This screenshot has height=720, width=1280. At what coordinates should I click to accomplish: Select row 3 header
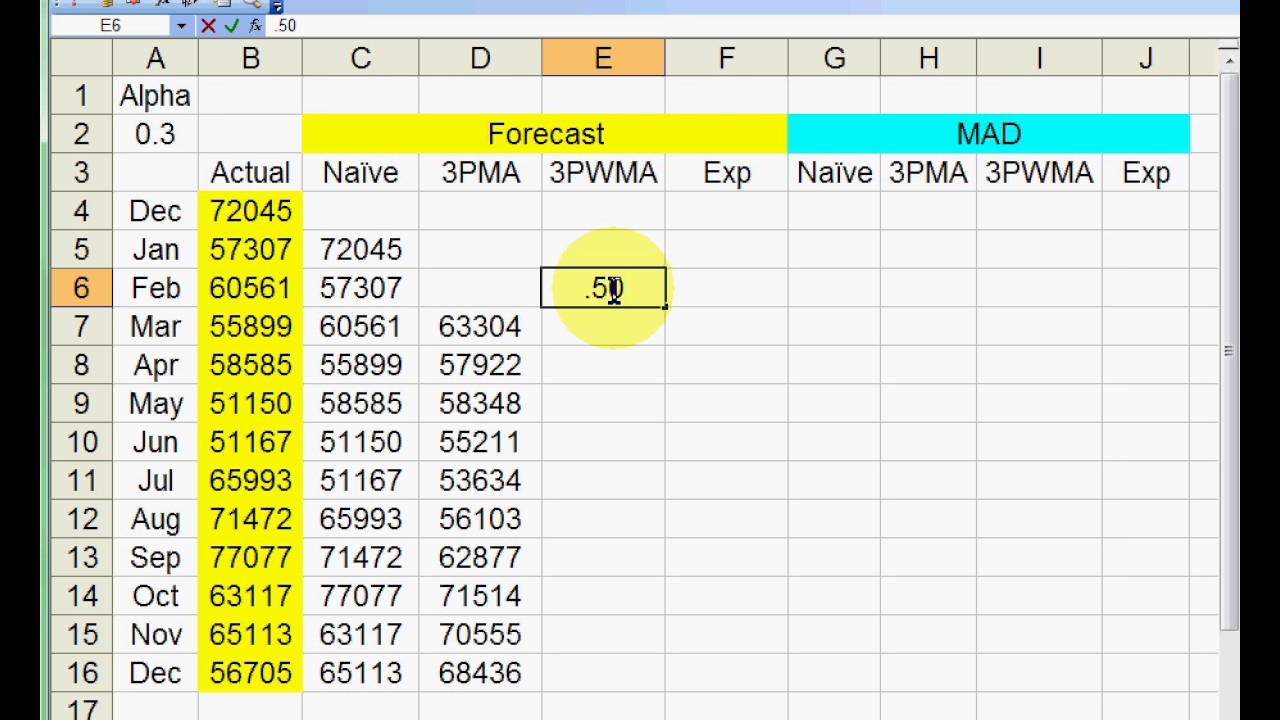click(81, 173)
